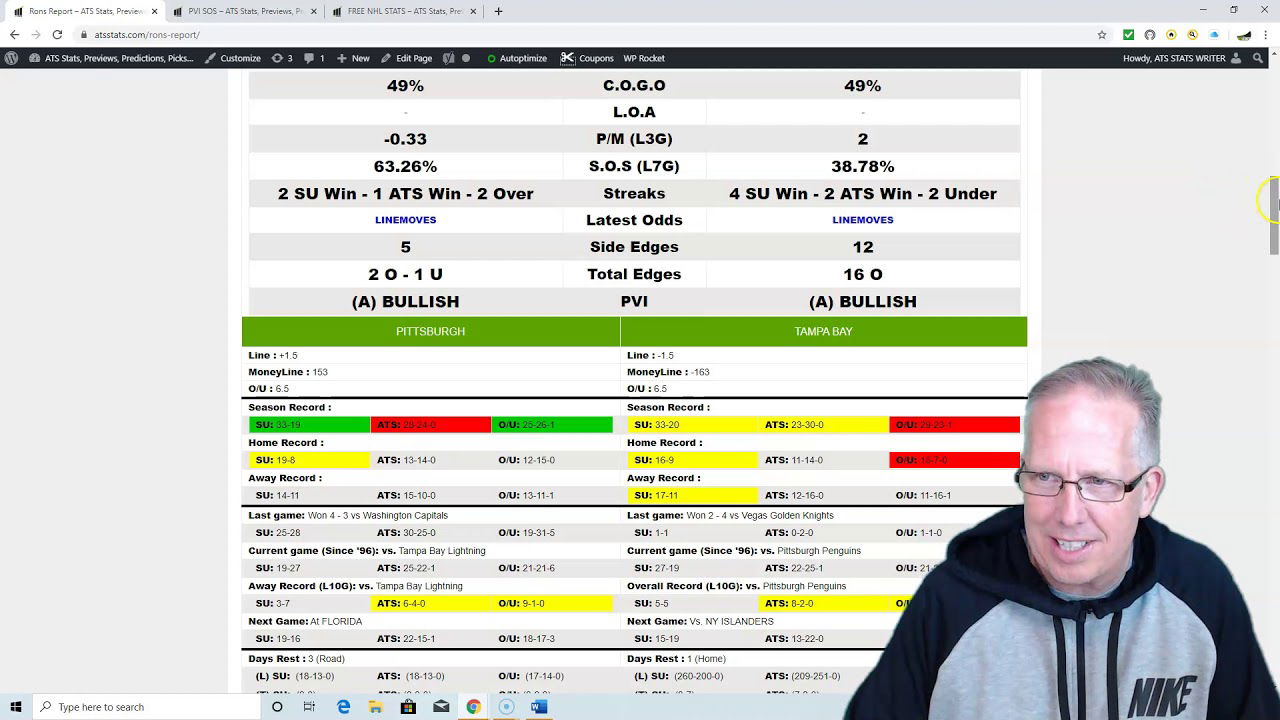
Task: Click the green checkmark extension icon
Action: click(x=1128, y=34)
